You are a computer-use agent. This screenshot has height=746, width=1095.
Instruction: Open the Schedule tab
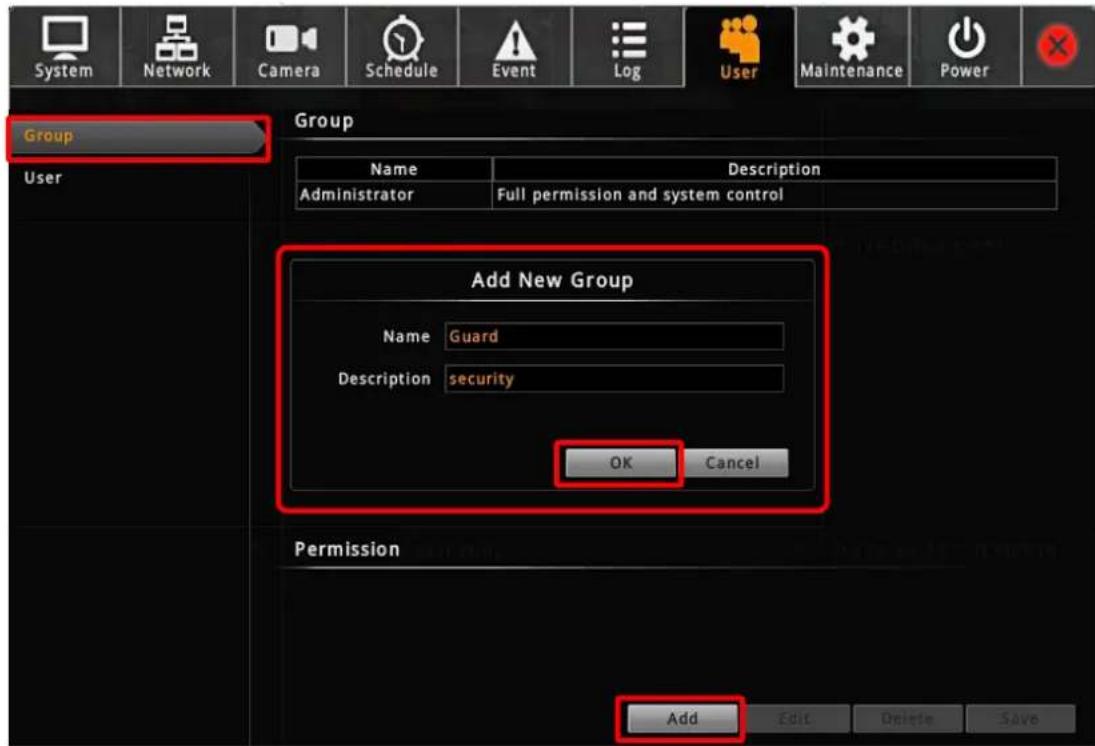402,47
